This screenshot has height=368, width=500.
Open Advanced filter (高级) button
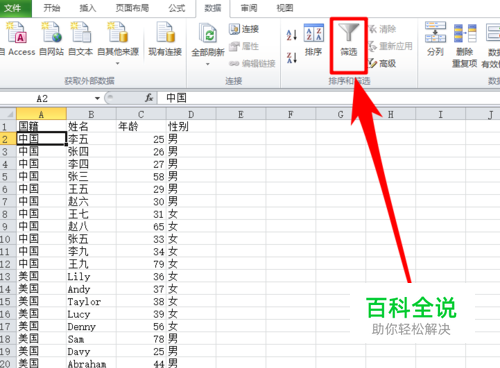click(x=382, y=63)
